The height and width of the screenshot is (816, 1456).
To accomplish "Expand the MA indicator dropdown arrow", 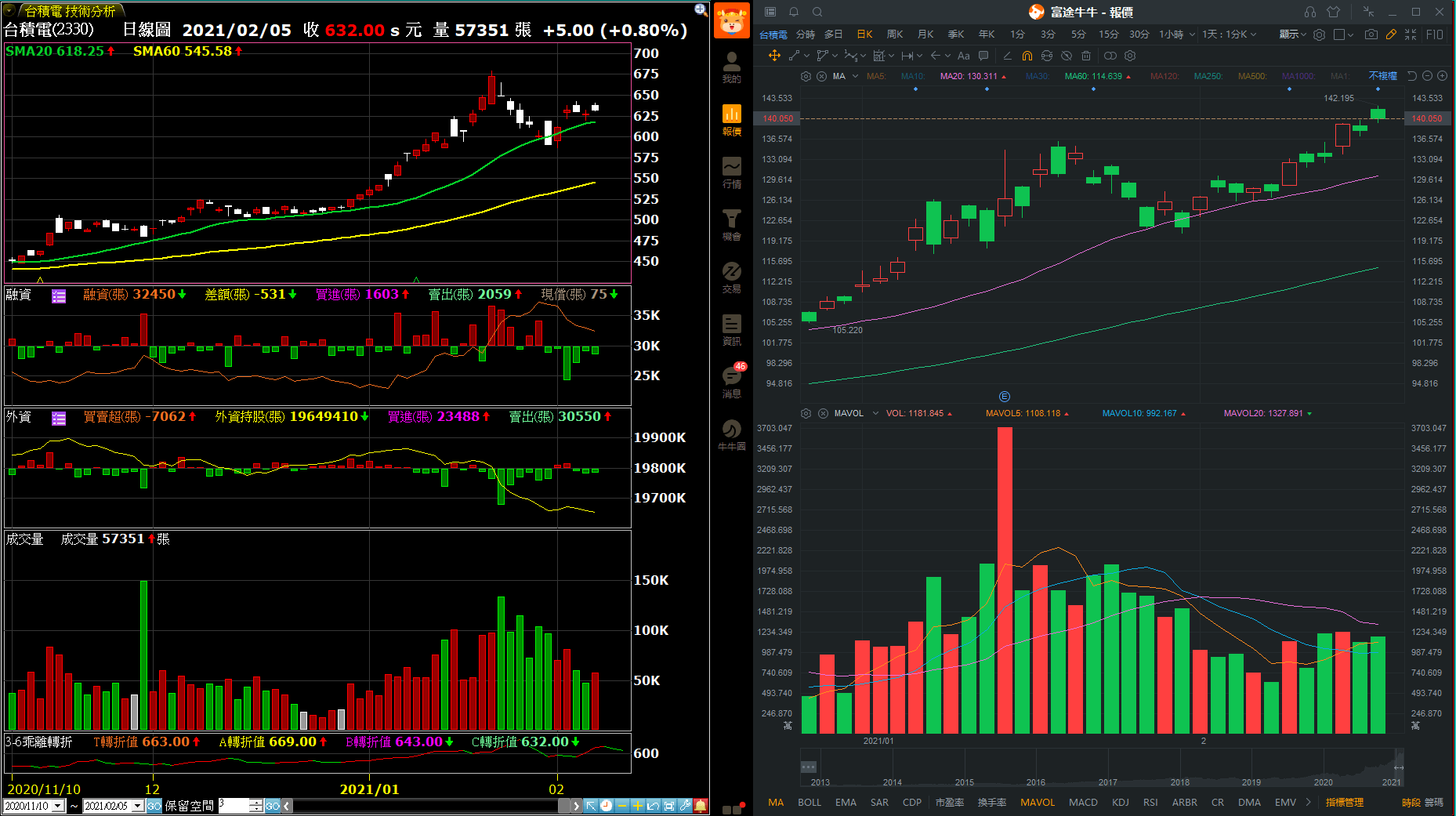I will tap(855, 76).
